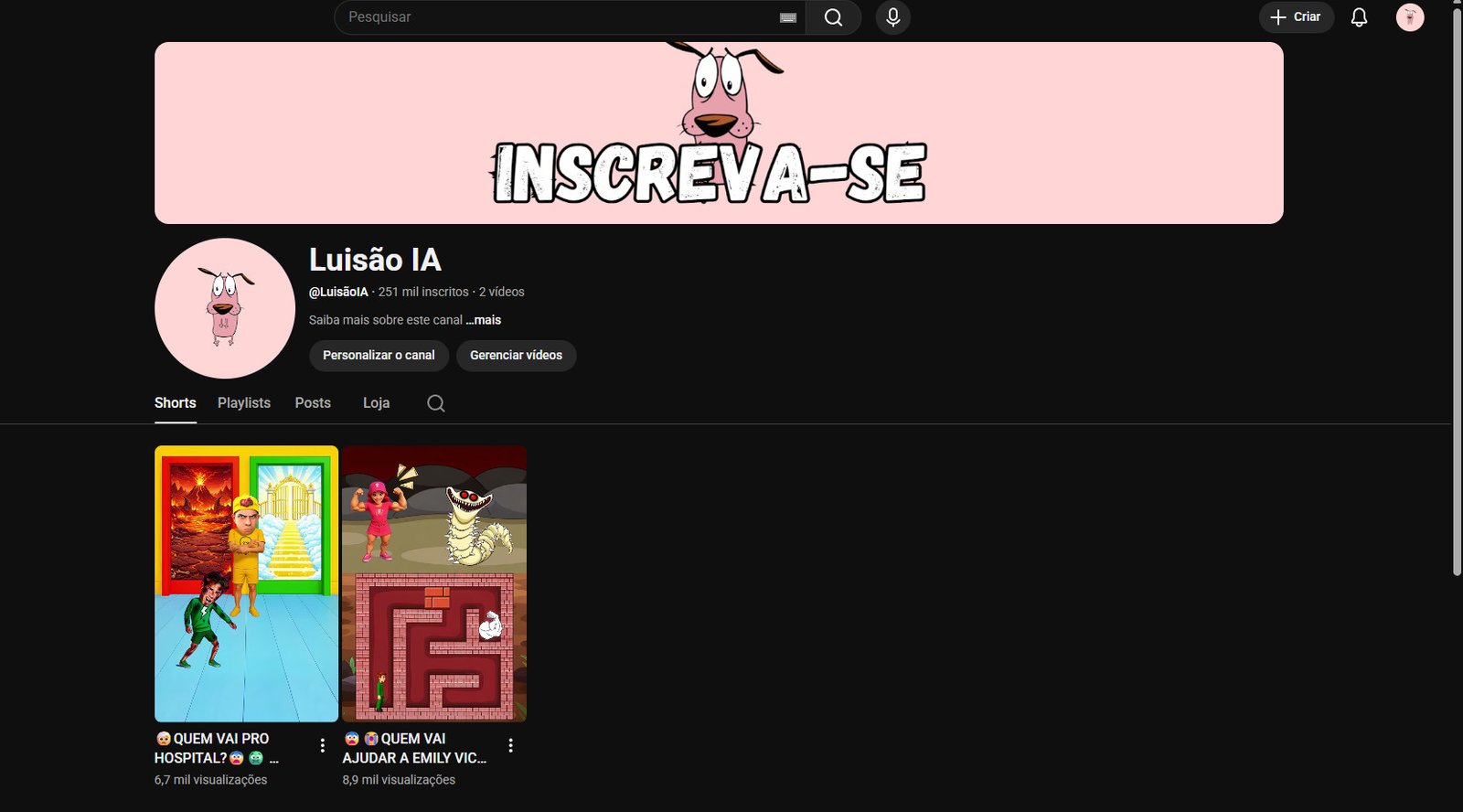1463x812 pixels.
Task: Open the notifications bell
Action: [x=1359, y=17]
